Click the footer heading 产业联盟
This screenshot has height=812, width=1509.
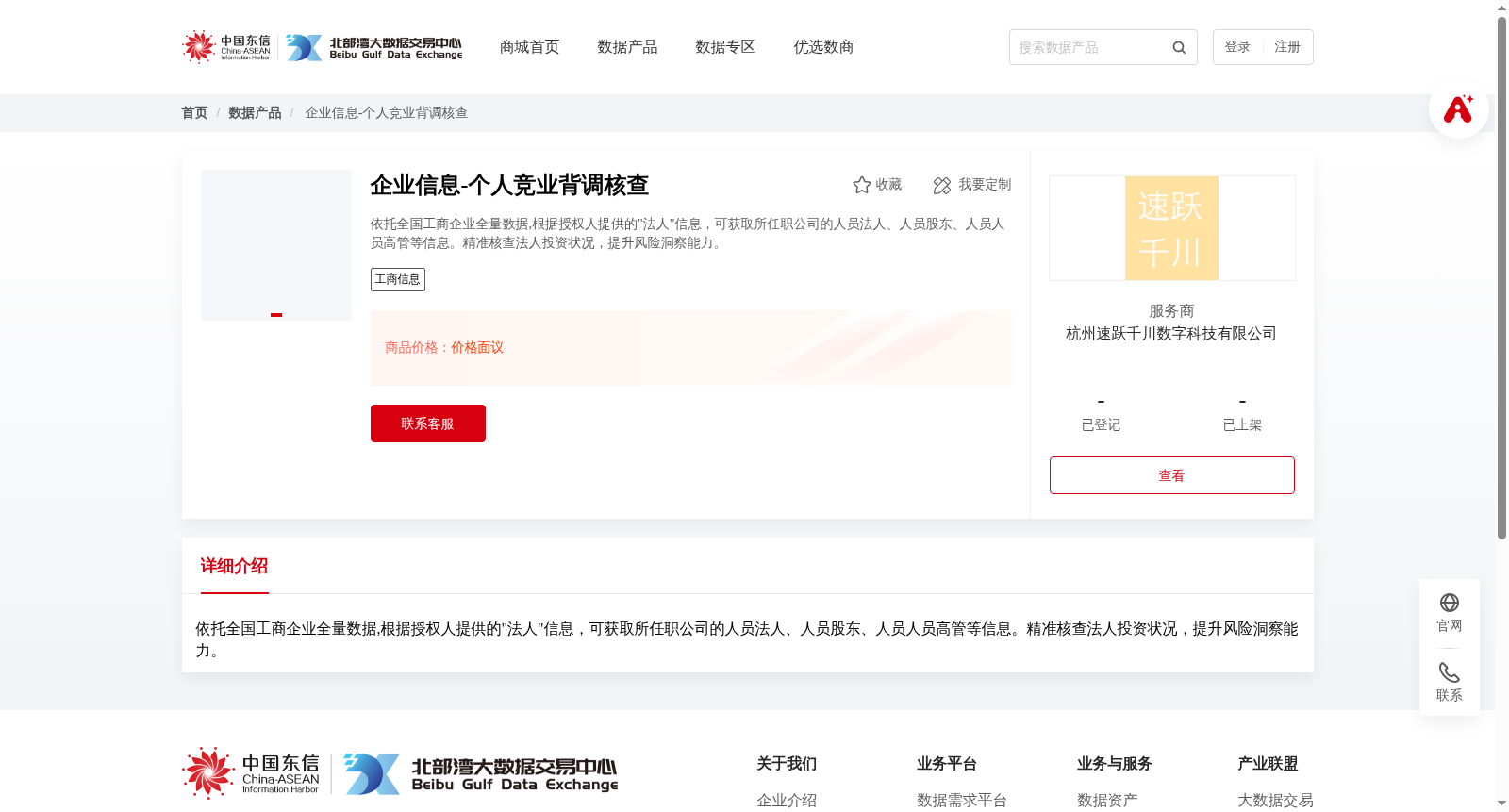point(1268,764)
